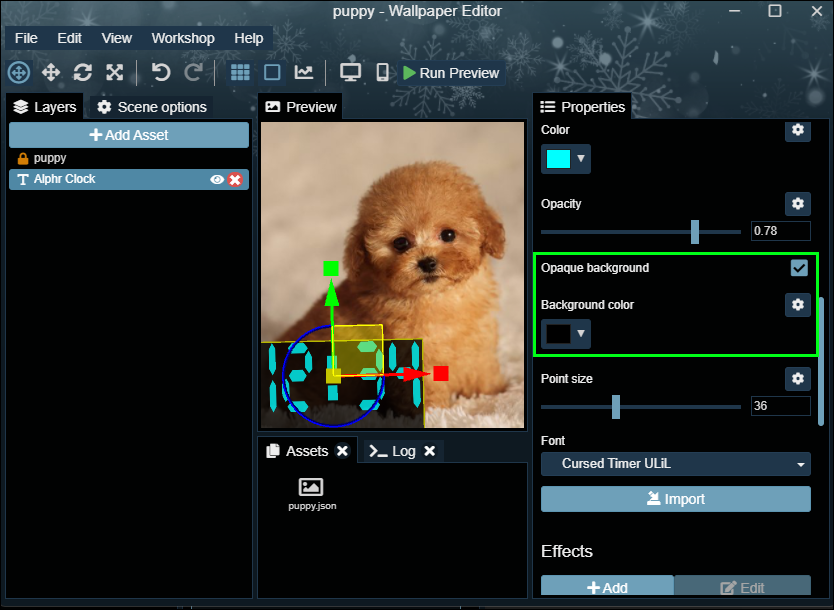Image resolution: width=834 pixels, height=610 pixels.
Task: Select the Alphr Clock layer
Action: pyautogui.click(x=129, y=179)
